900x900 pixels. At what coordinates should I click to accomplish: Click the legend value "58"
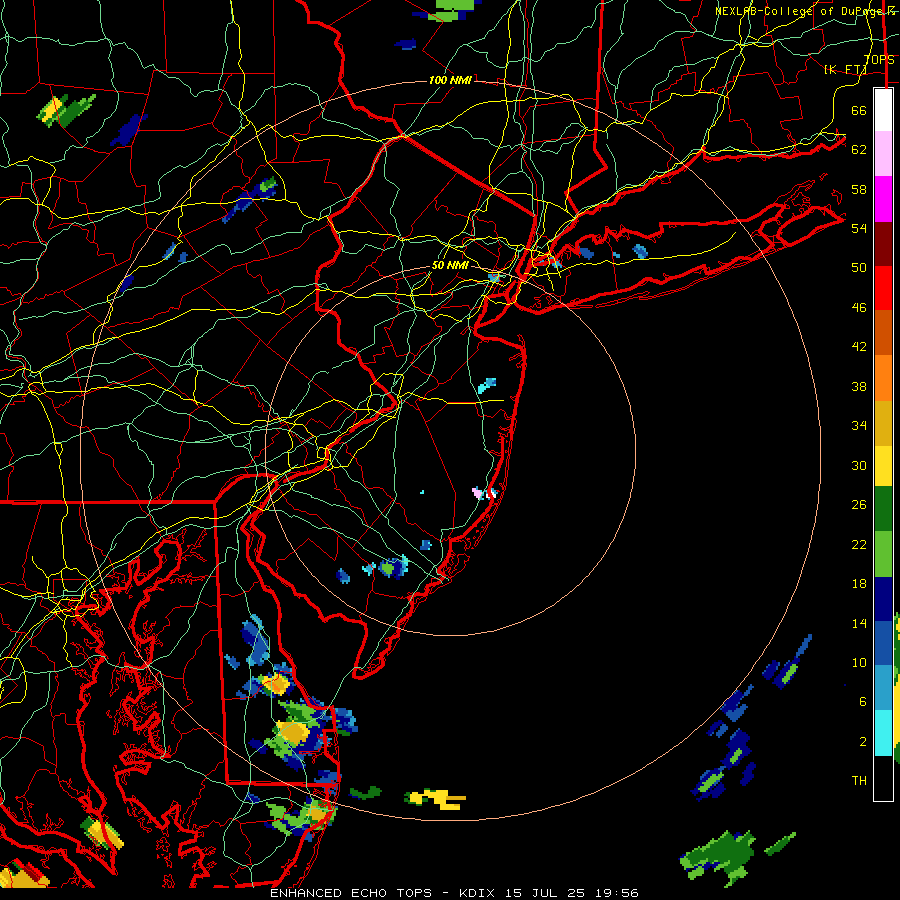coord(859,189)
